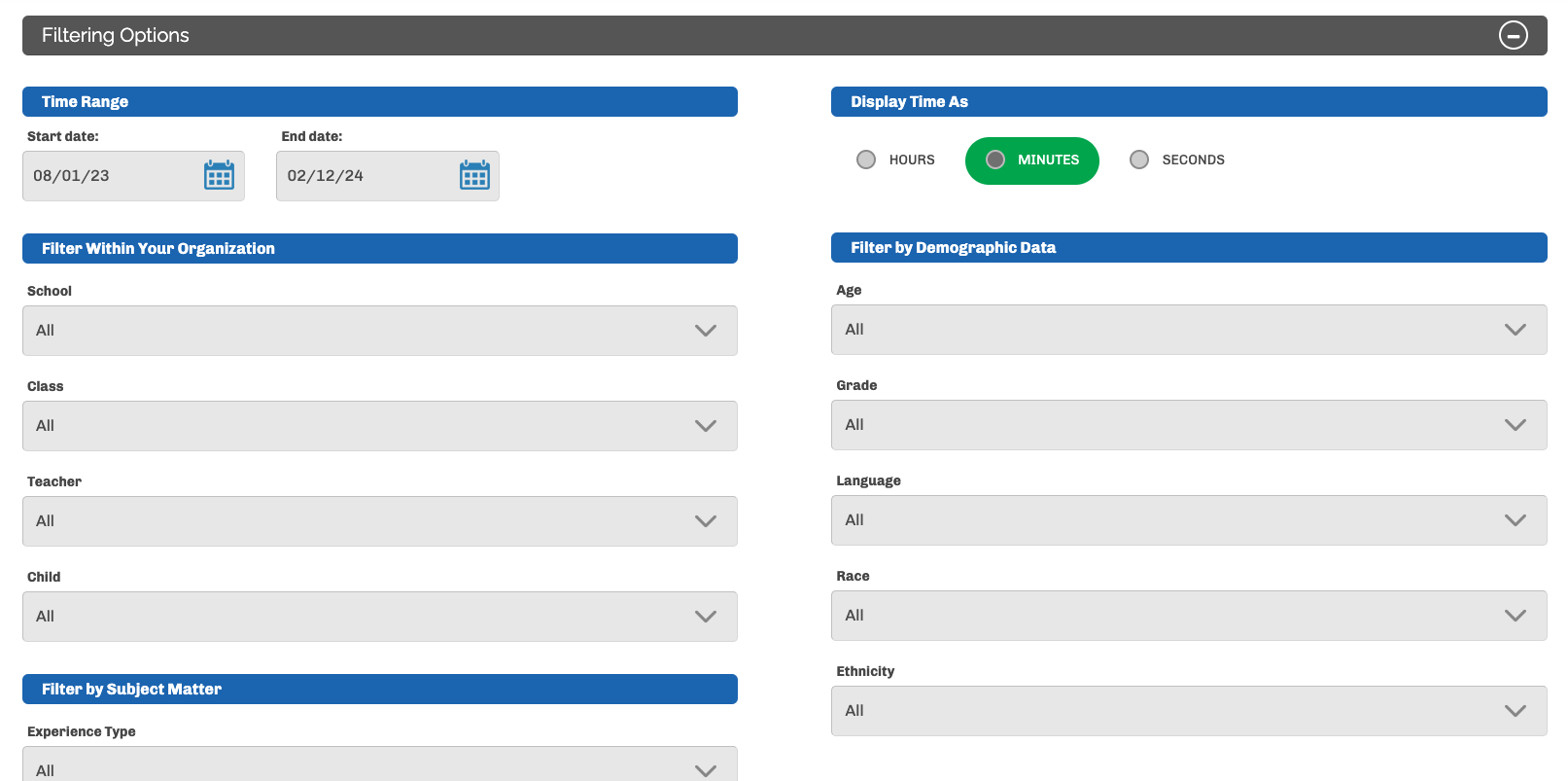Click the Filter by Demographic Data header
Image resolution: width=1568 pixels, height=781 pixels.
pyautogui.click(x=1189, y=247)
